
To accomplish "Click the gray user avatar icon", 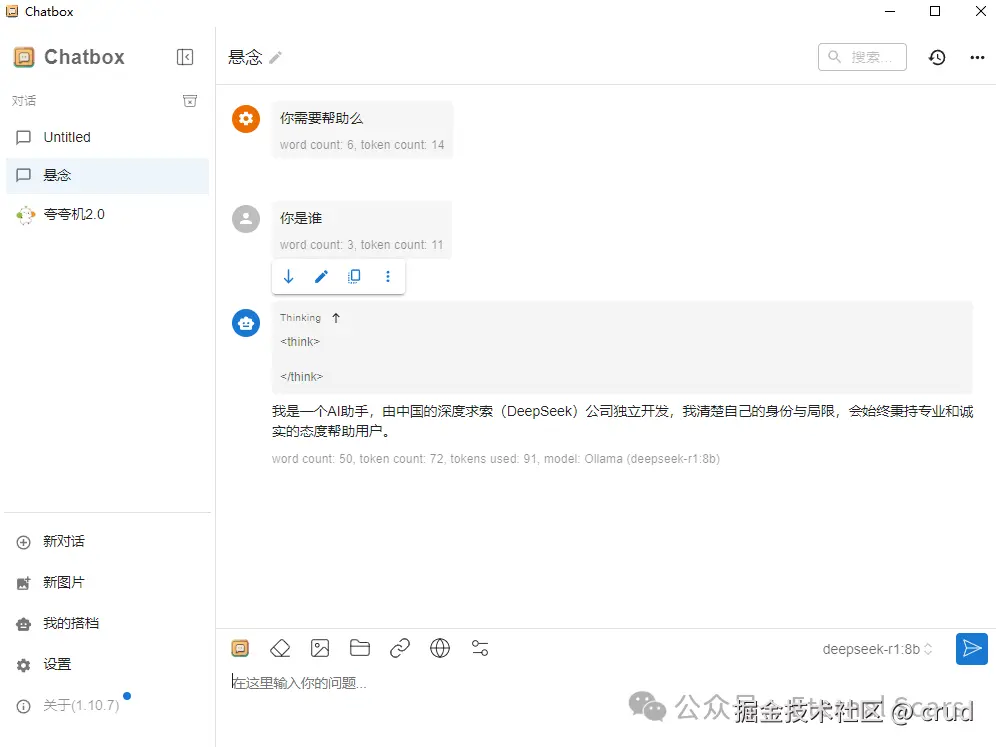I will click(x=246, y=219).
